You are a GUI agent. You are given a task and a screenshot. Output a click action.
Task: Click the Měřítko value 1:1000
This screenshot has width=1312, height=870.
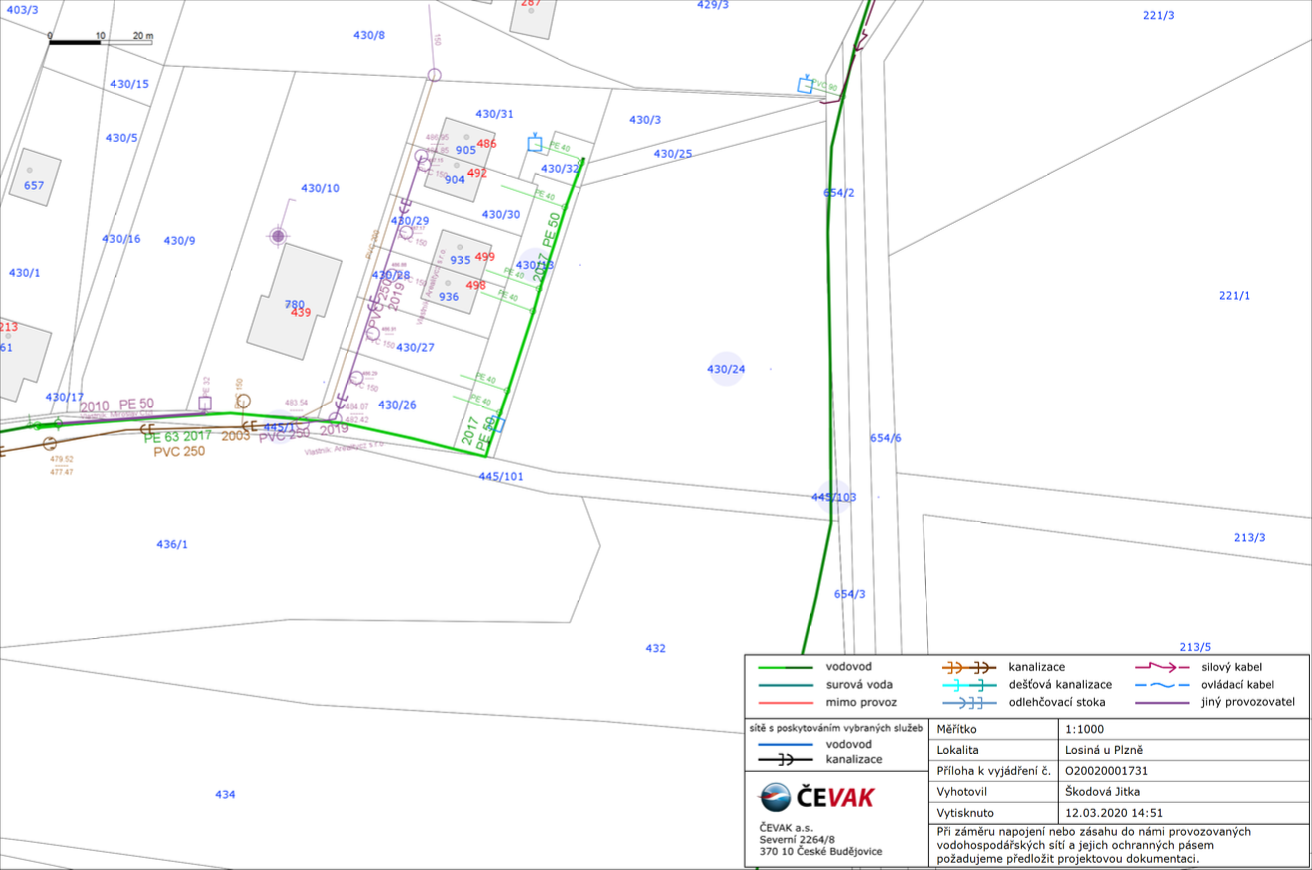click(x=1085, y=729)
